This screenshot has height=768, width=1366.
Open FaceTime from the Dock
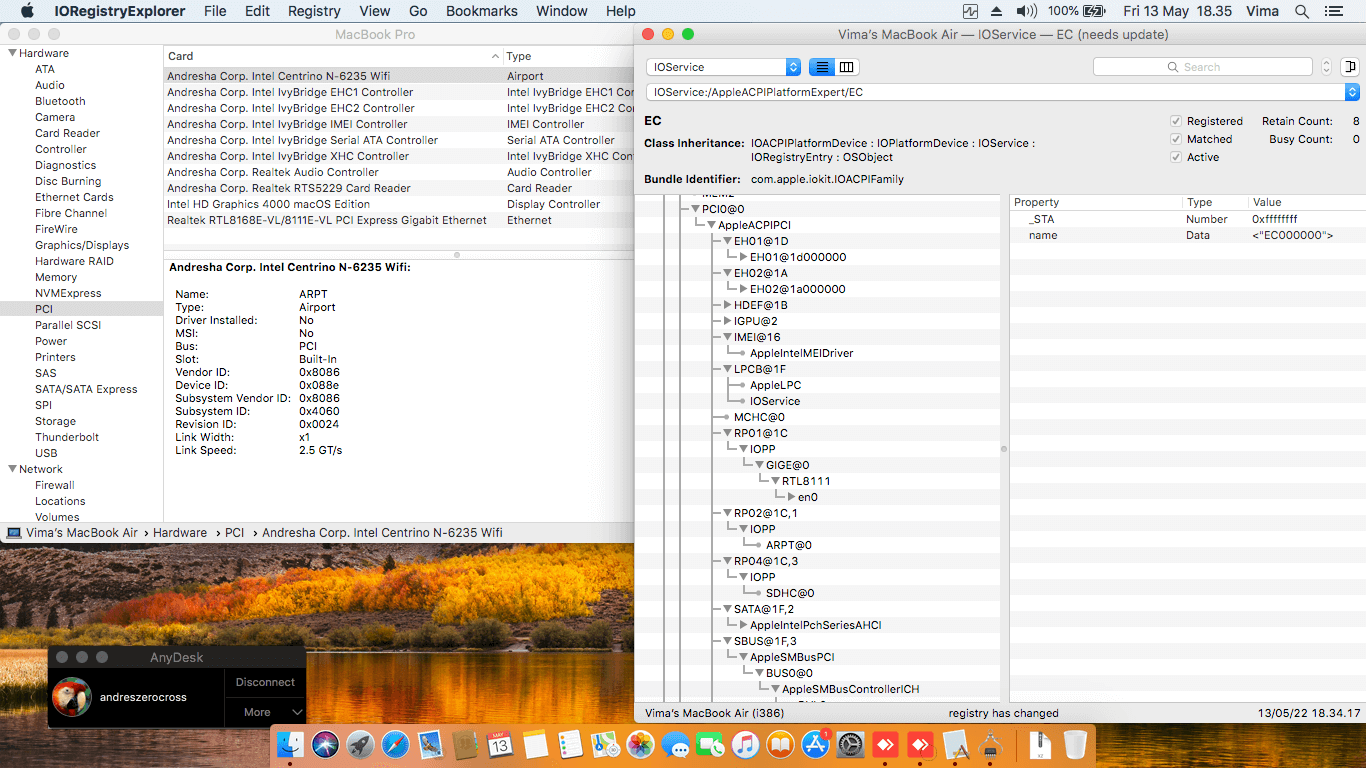[x=710, y=744]
